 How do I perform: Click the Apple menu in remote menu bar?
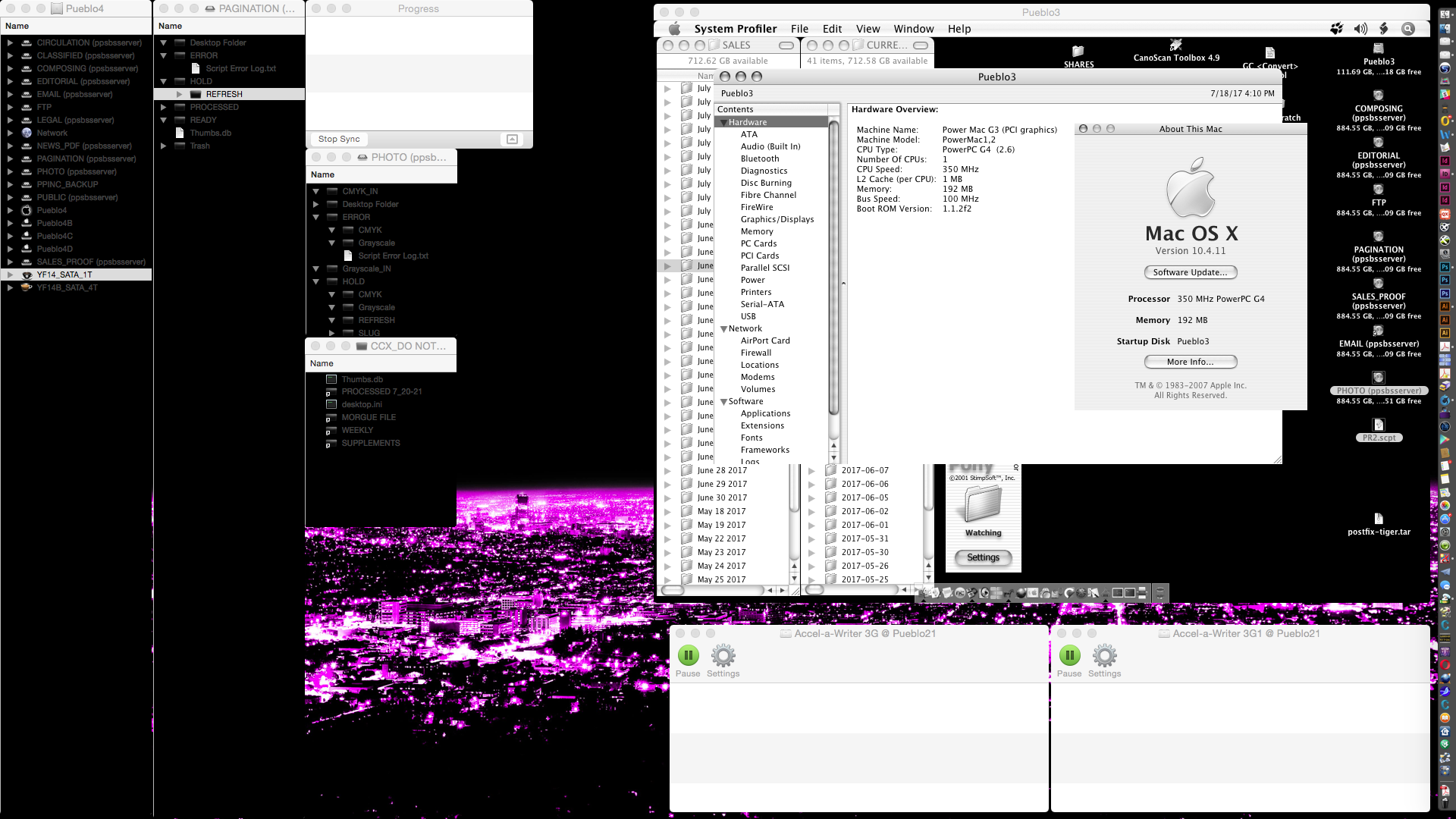(x=674, y=29)
